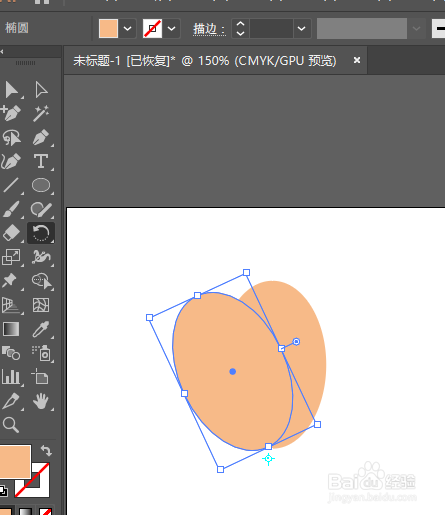445x515 pixels.
Task: Open the 描边 stroke panel link
Action: coord(209,29)
